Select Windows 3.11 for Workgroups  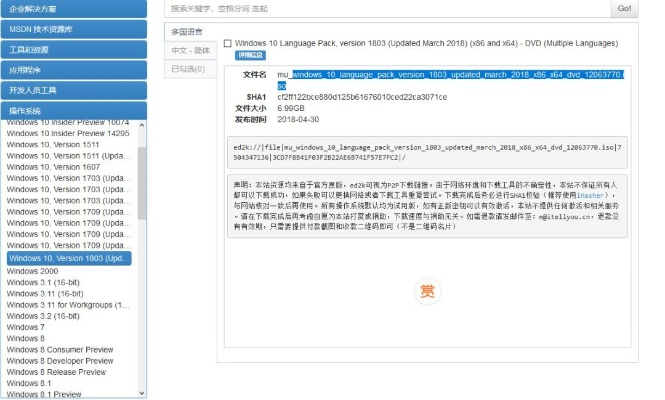68,305
